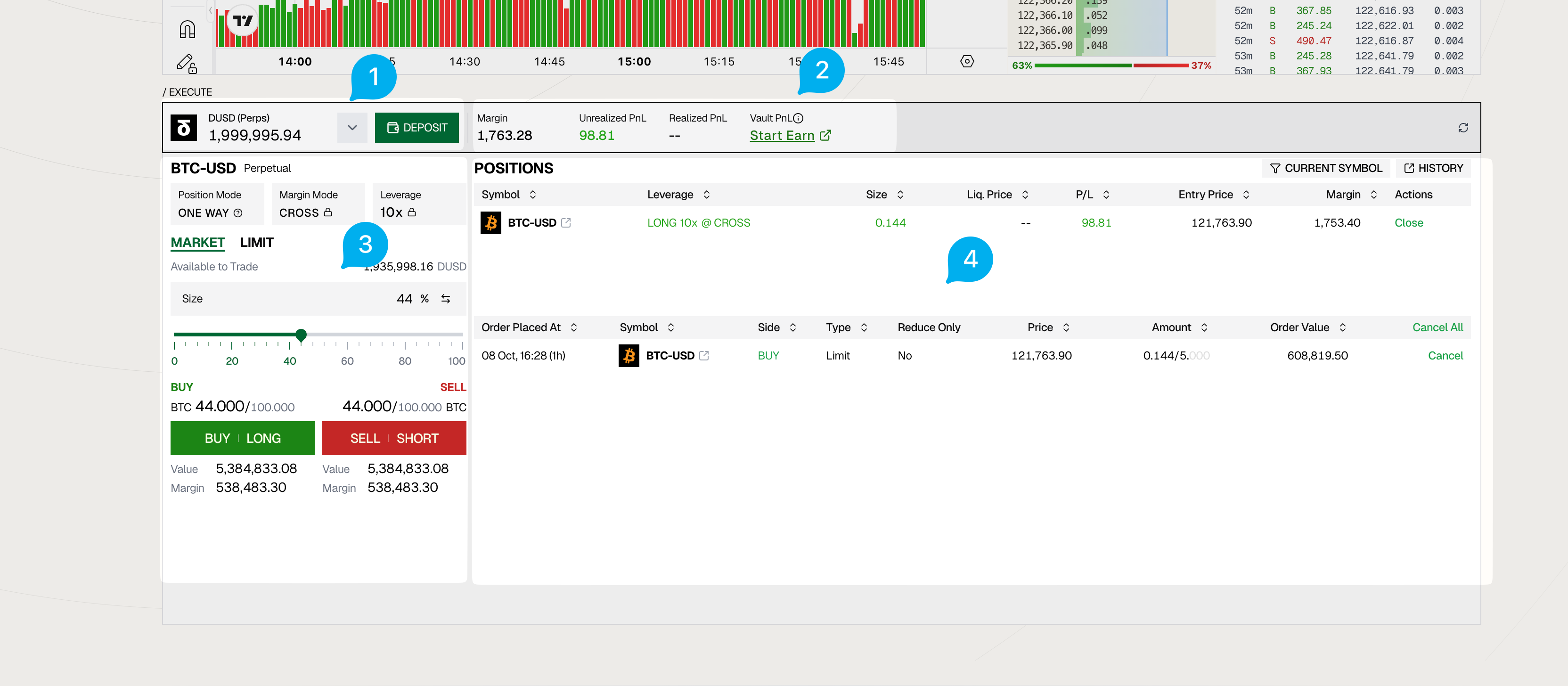Image resolution: width=1568 pixels, height=686 pixels.
Task: Swap size unit with arrows icon
Action: (446, 299)
